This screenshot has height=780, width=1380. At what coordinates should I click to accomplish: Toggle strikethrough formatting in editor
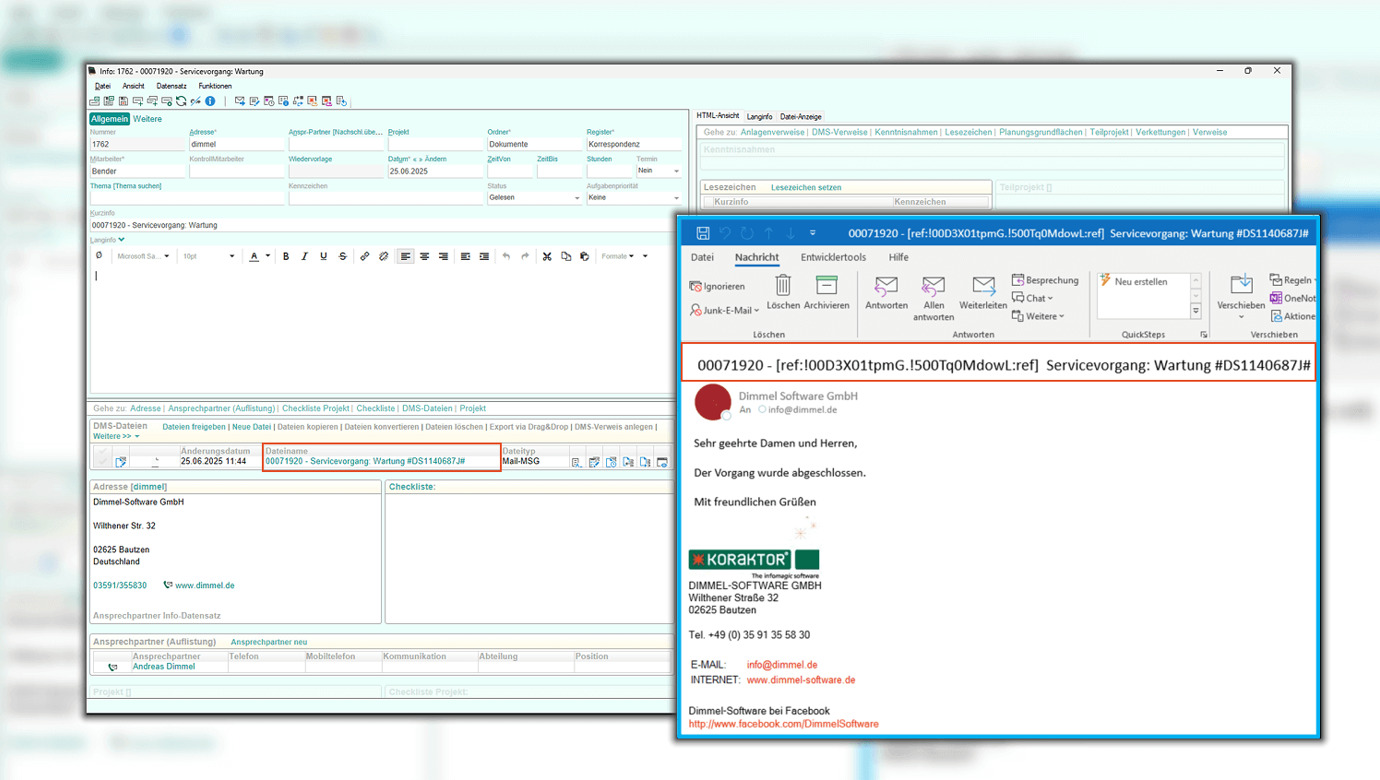[x=342, y=257]
